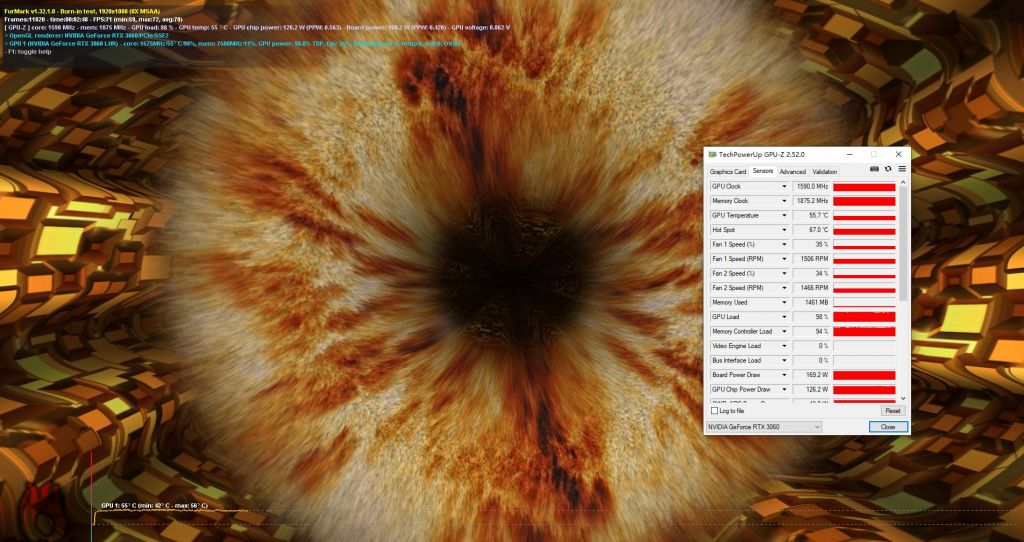Open the GPU Temperature sensor dropdown arrow
The height and width of the screenshot is (542, 1024).
point(784,216)
